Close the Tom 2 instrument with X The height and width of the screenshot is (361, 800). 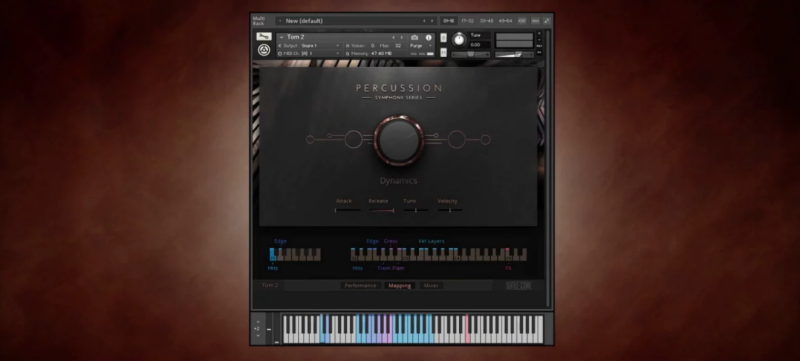coord(539,34)
